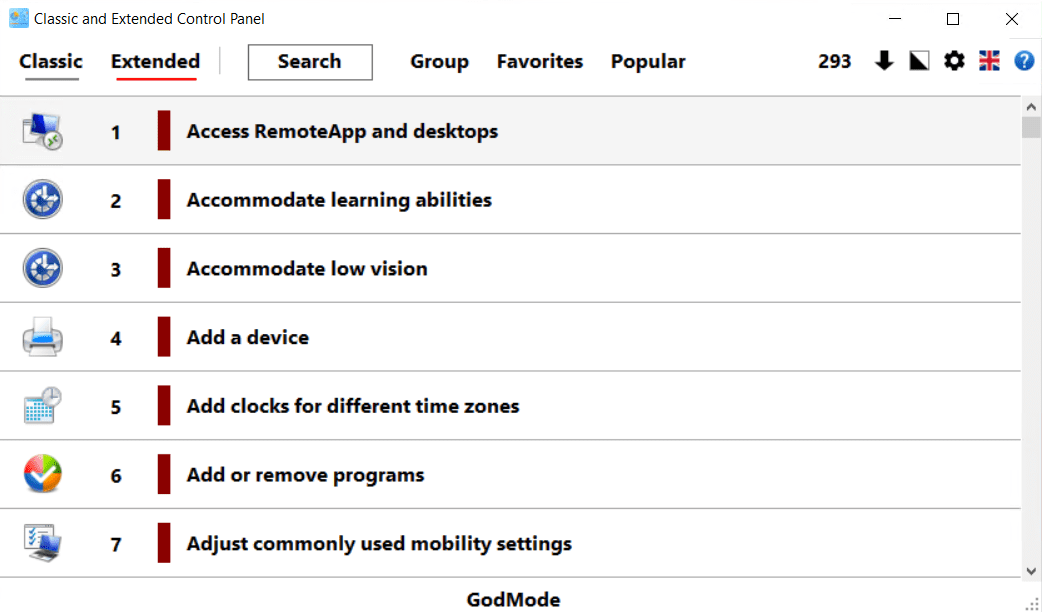Open Accommodate learning abilities entry
The height and width of the screenshot is (612, 1042).
[339, 200]
